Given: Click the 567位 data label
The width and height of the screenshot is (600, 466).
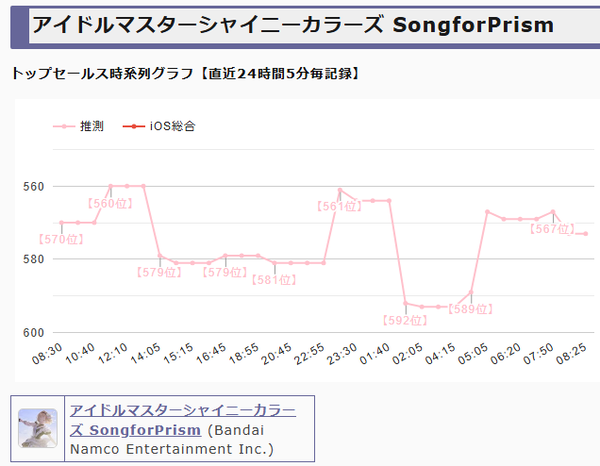Looking at the screenshot, I should point(553,229).
